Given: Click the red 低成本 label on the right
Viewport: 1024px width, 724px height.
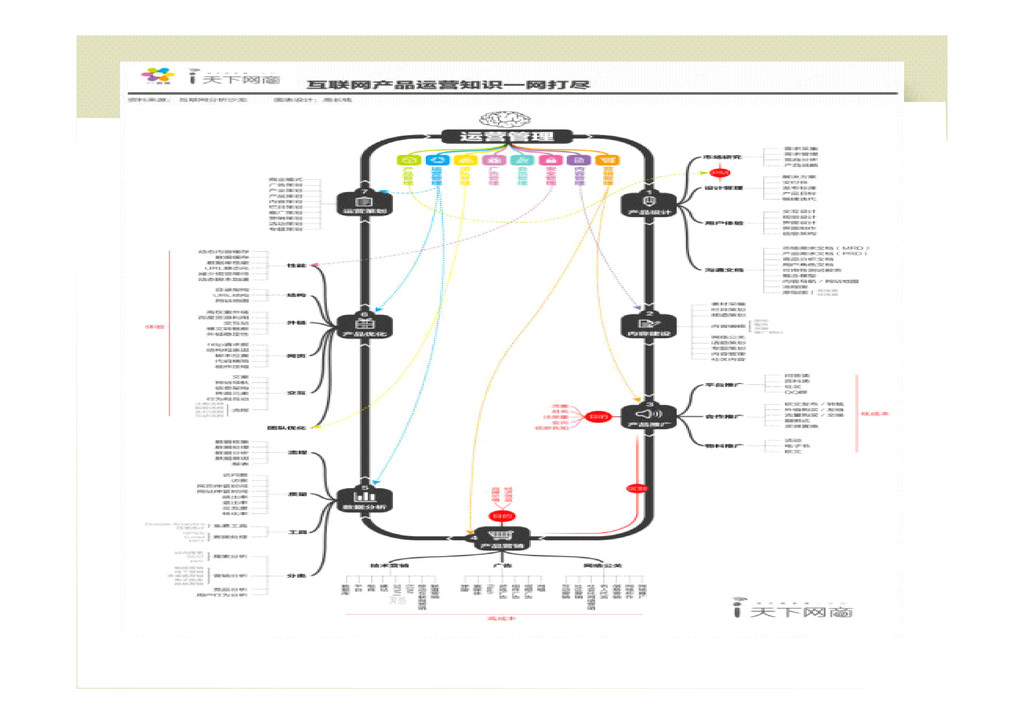Looking at the screenshot, I should coord(874,413).
